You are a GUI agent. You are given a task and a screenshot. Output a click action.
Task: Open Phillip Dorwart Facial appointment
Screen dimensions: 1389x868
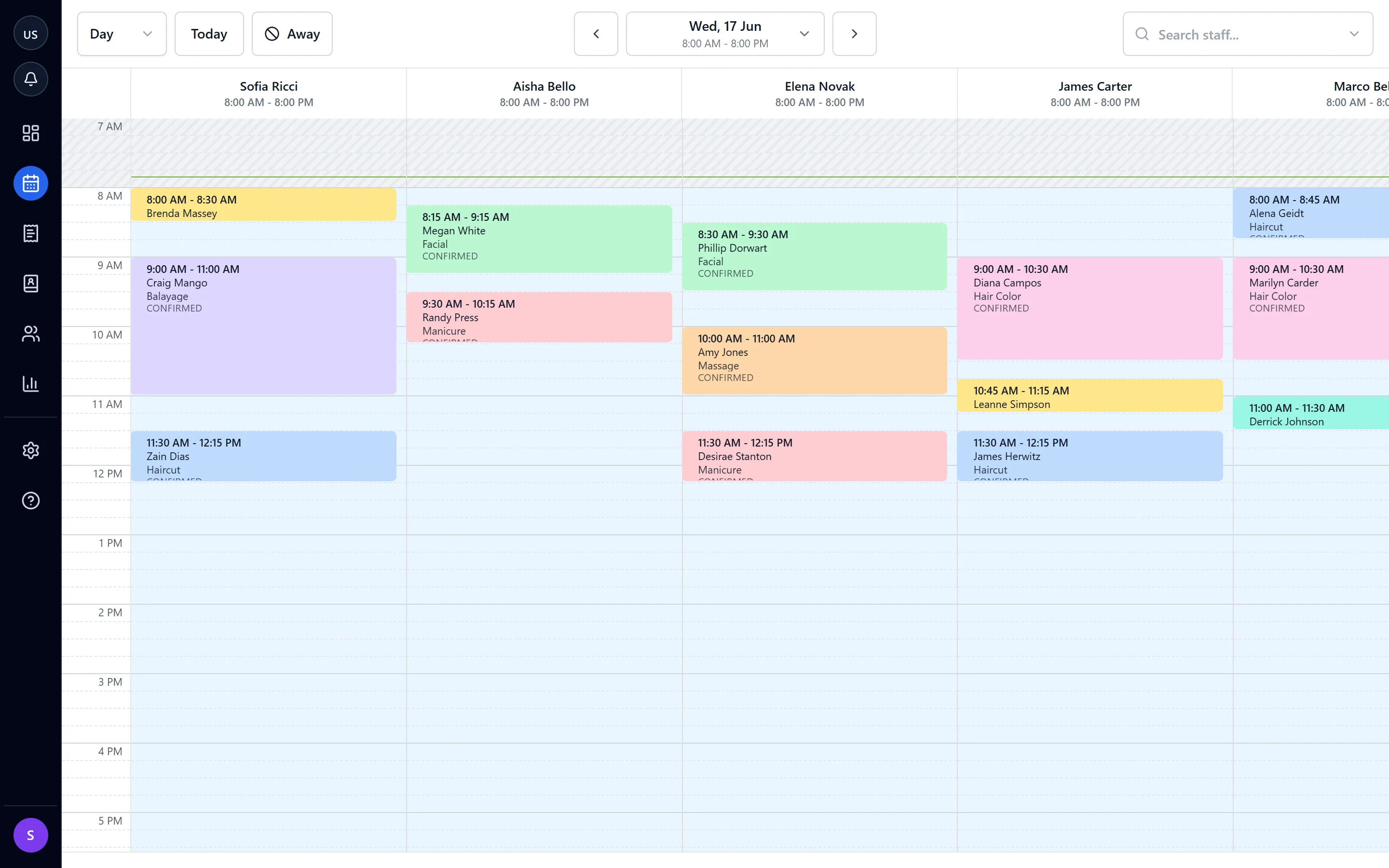(x=815, y=257)
